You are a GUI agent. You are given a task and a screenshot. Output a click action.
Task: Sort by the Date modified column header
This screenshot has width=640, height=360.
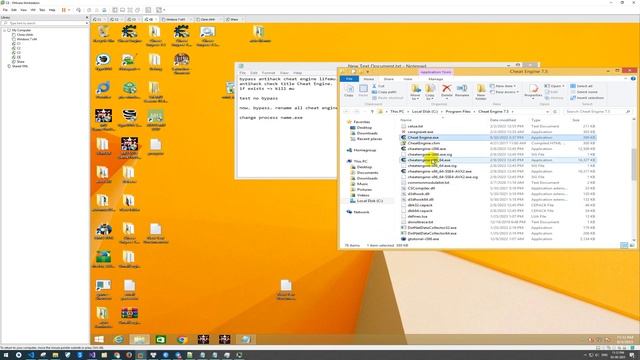click(503, 120)
